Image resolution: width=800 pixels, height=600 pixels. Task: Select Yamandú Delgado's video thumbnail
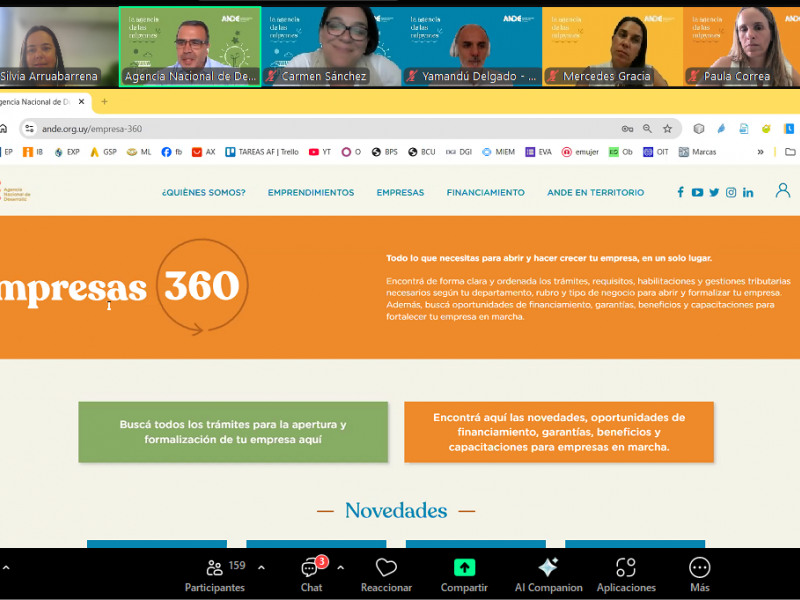(472, 47)
